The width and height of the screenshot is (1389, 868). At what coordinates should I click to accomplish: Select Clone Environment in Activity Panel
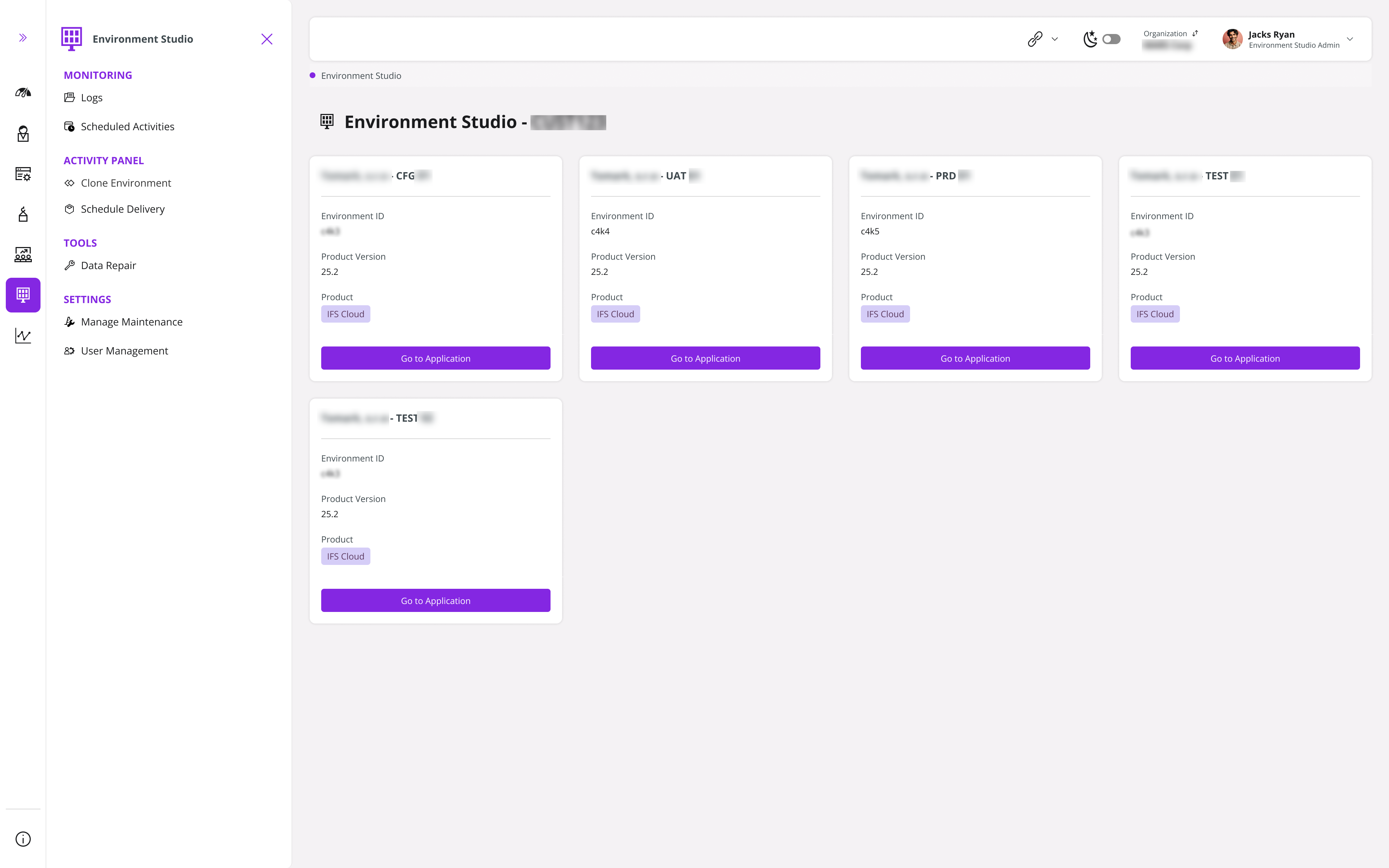tap(126, 183)
